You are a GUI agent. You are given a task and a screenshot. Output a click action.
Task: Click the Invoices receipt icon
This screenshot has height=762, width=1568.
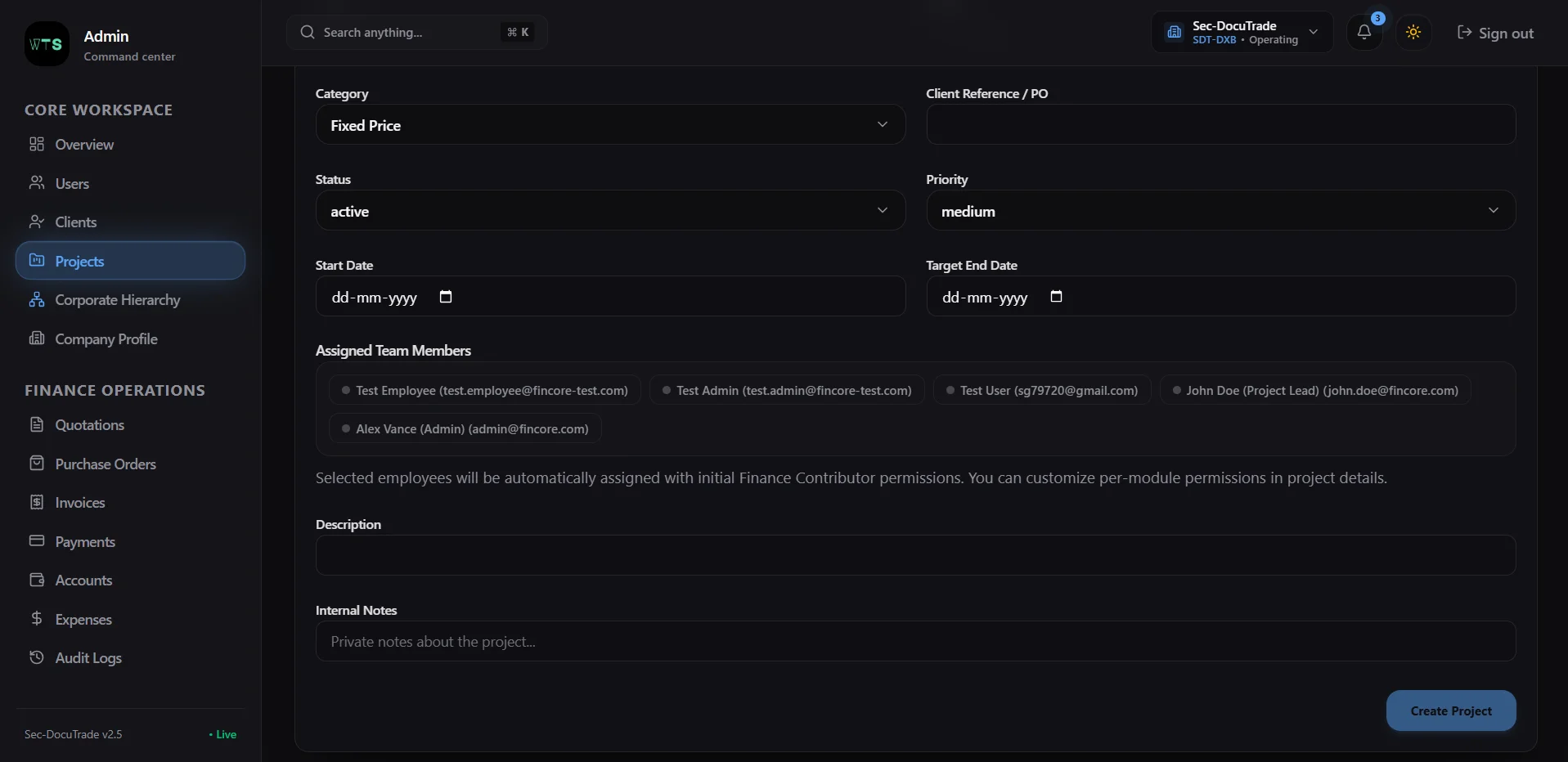(x=37, y=502)
